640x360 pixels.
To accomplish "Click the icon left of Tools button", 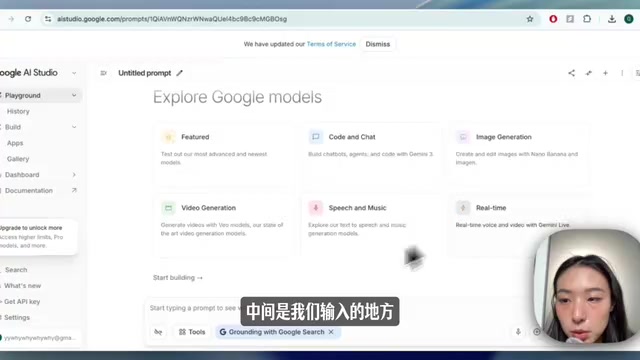I will coord(158,332).
